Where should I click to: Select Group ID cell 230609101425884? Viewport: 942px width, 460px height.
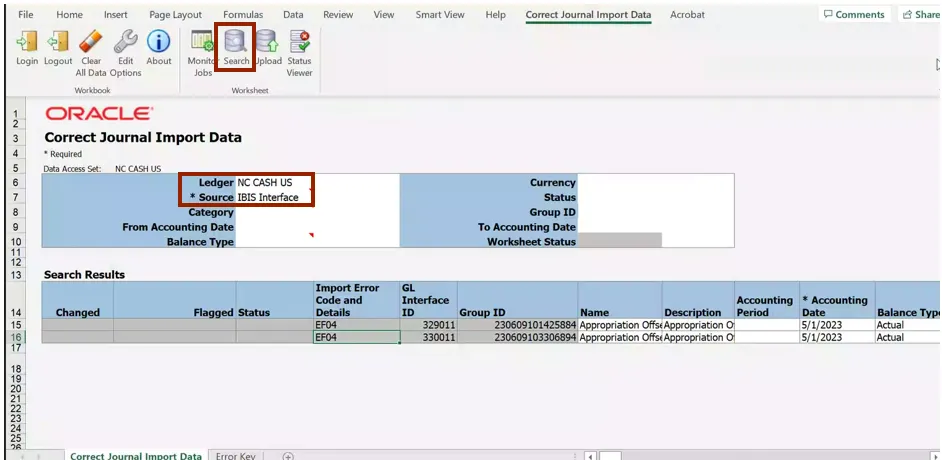tap(517, 325)
